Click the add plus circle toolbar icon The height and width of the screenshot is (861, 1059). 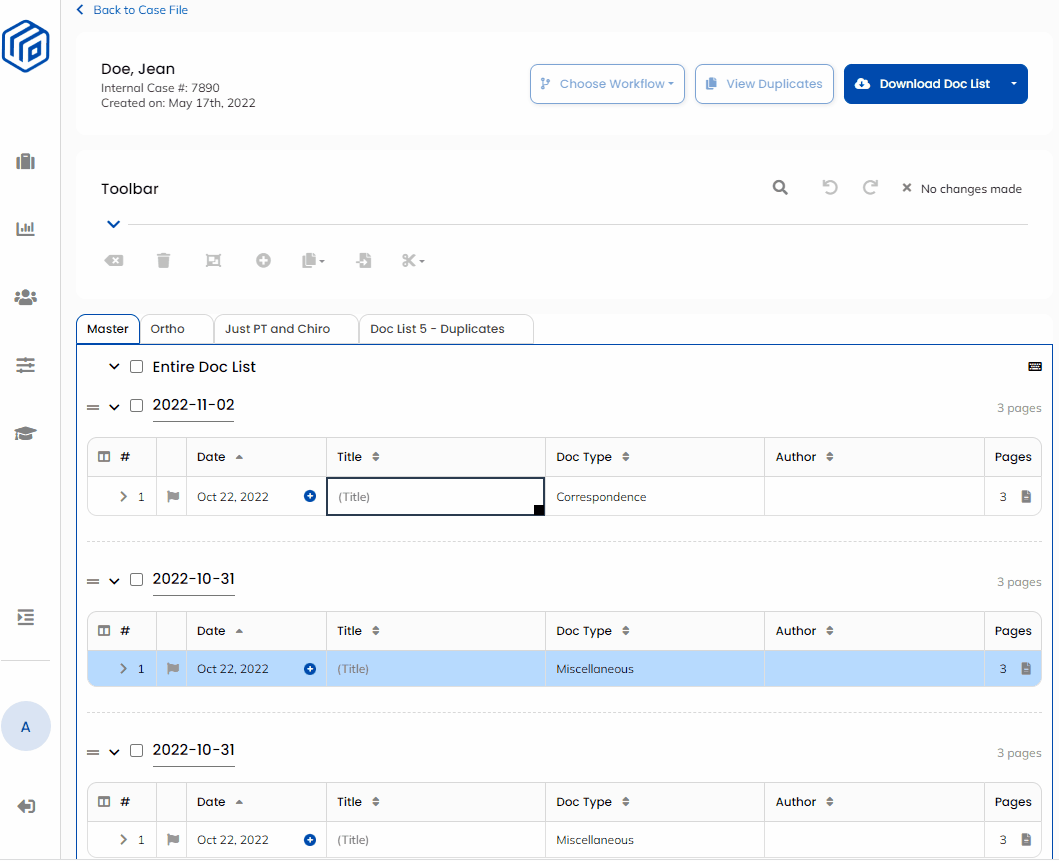[263, 261]
